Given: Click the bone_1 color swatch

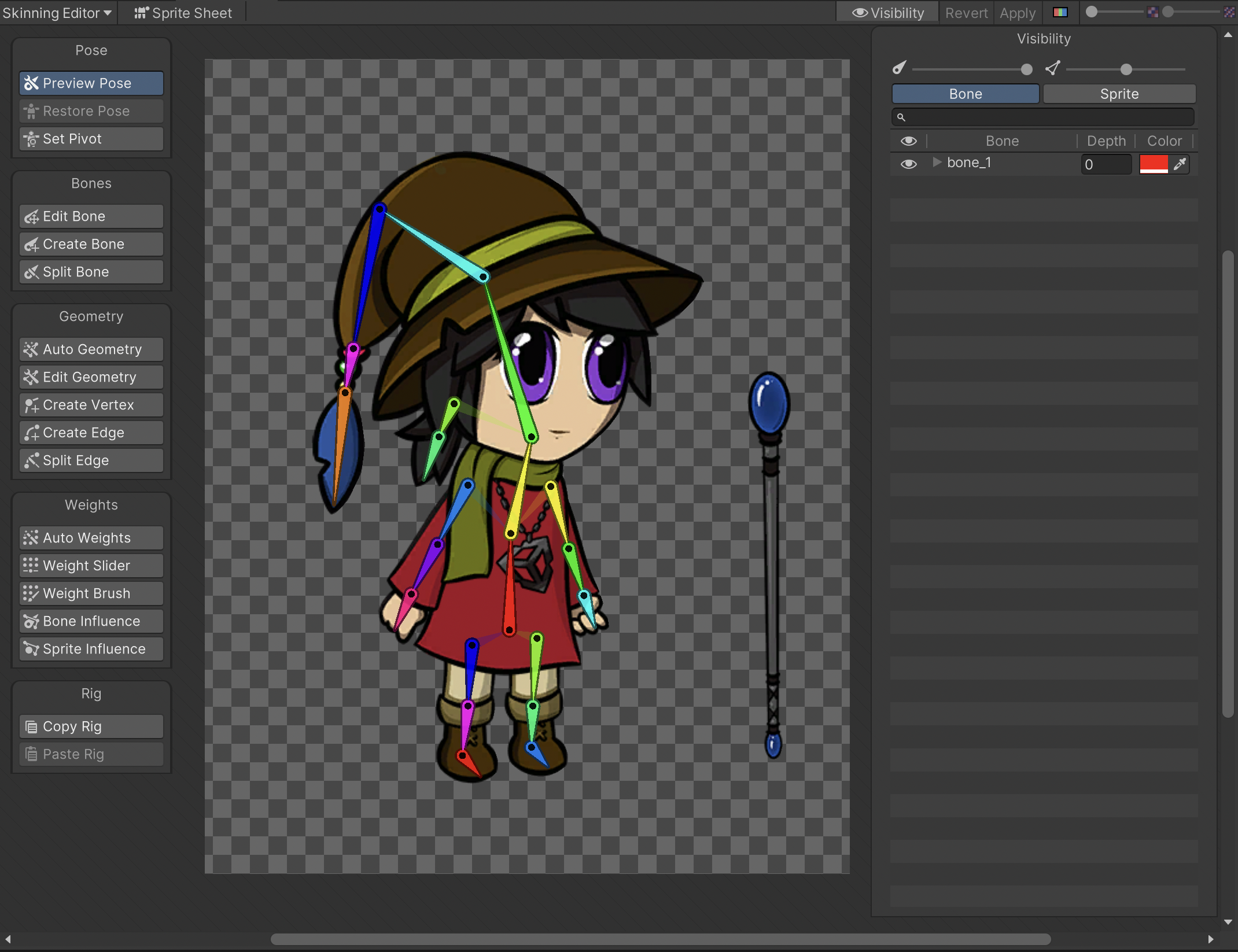Looking at the screenshot, I should pyautogui.click(x=1154, y=163).
